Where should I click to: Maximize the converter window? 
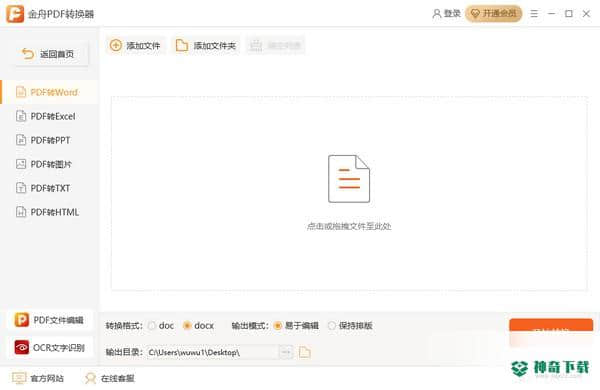[569, 14]
